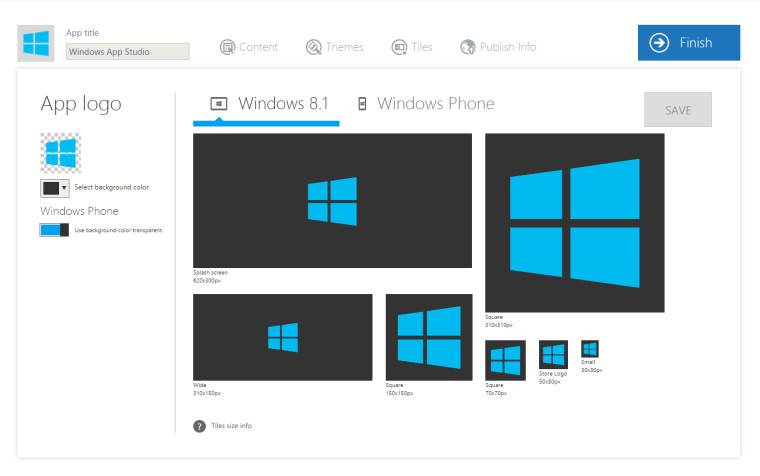
Task: Click the SAVE button
Action: click(x=678, y=110)
